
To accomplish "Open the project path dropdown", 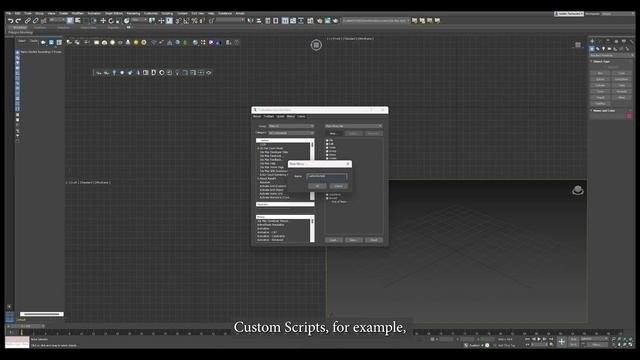I will coord(376,20).
